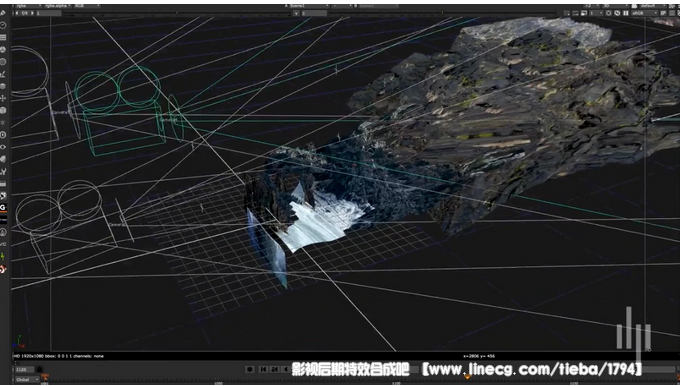The height and width of the screenshot is (386, 687).
Task: Click the clipping warning icon beside pause
Action: [x=617, y=13]
